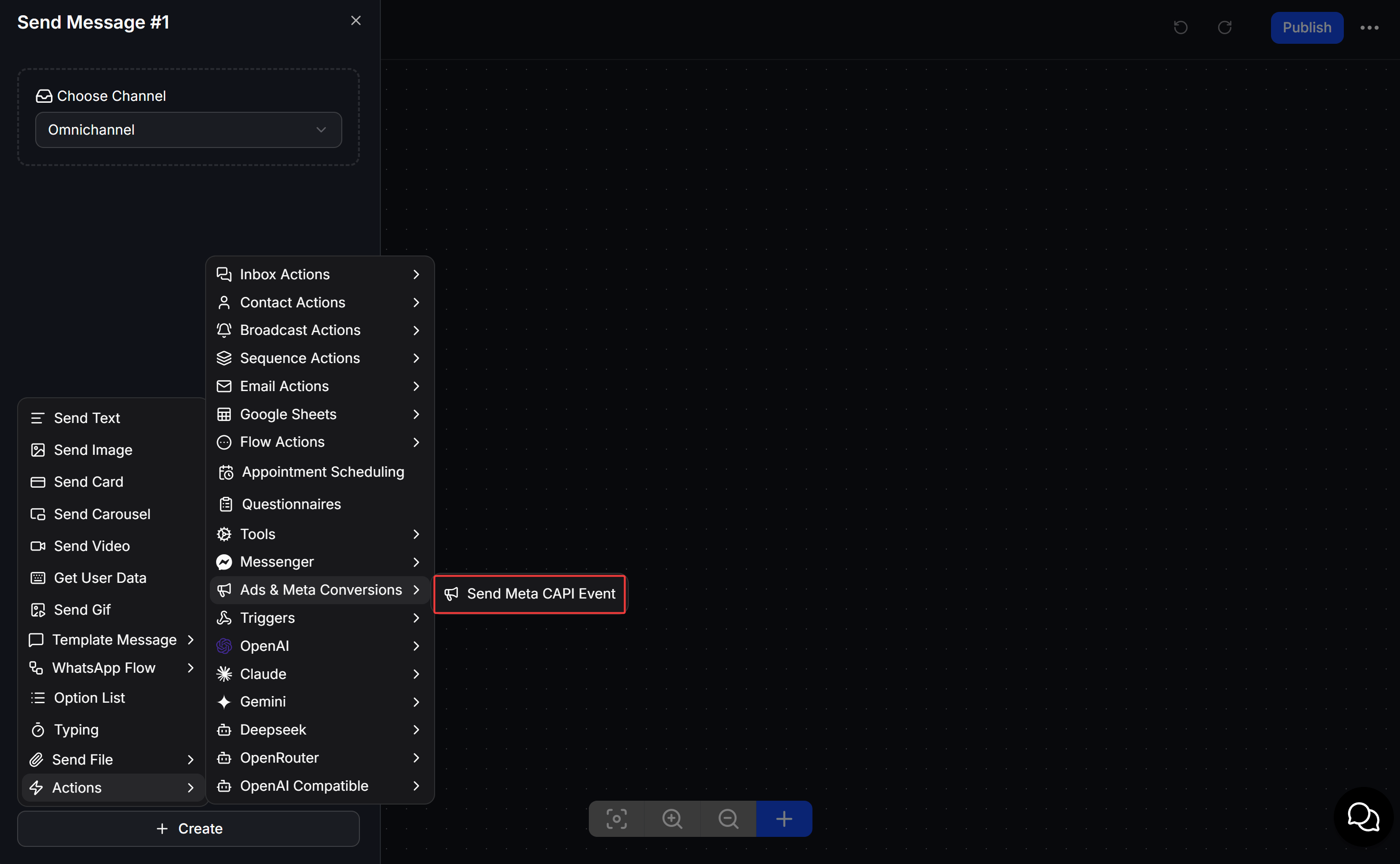Open the OpenRouter menu entry

pyautogui.click(x=319, y=758)
